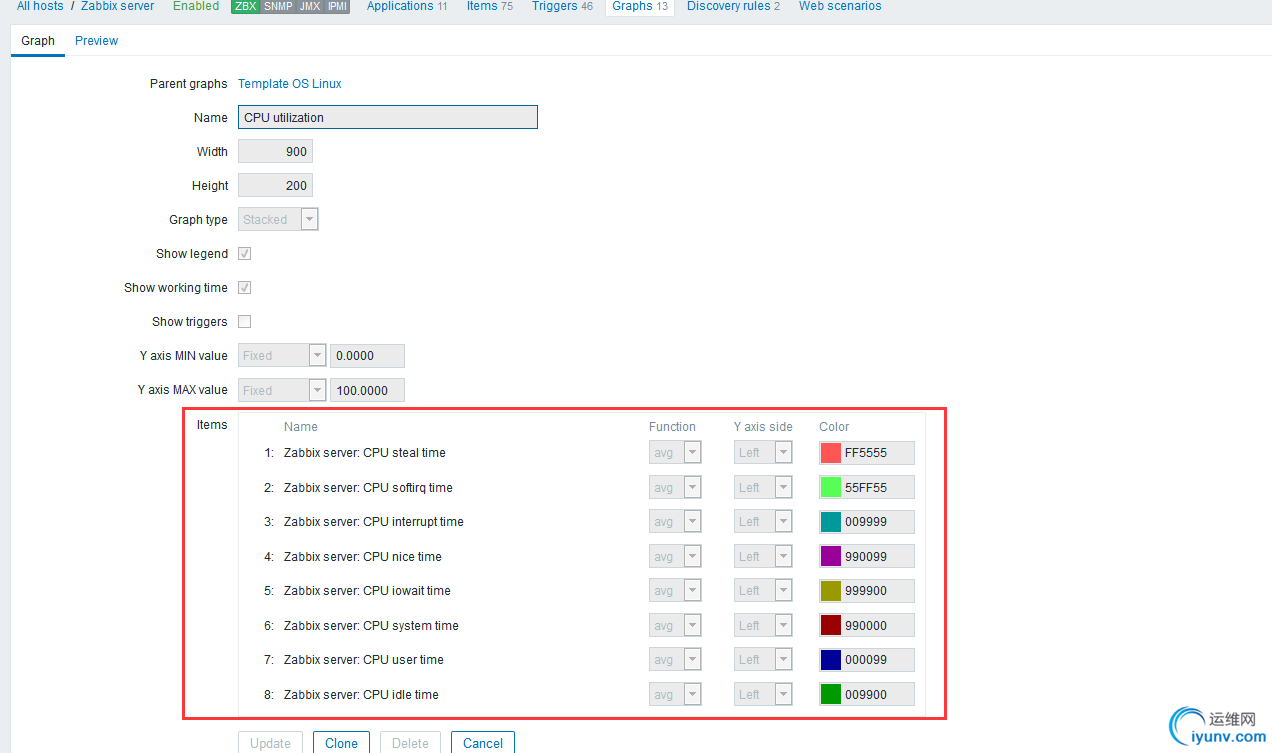Toggle the Show legend checkbox
Image resolution: width=1272 pixels, height=753 pixels.
[244, 254]
